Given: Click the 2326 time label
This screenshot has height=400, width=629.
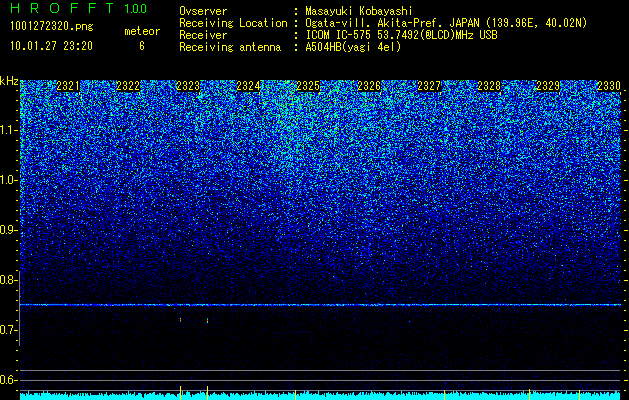Looking at the screenshot, I should tap(369, 86).
